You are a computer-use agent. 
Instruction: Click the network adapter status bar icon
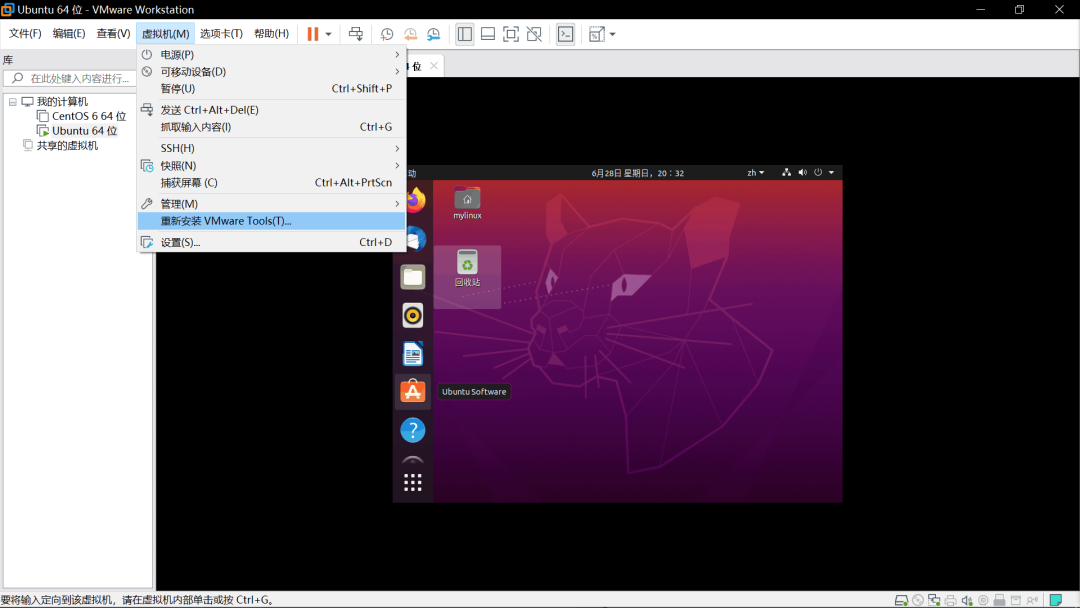[934, 600]
